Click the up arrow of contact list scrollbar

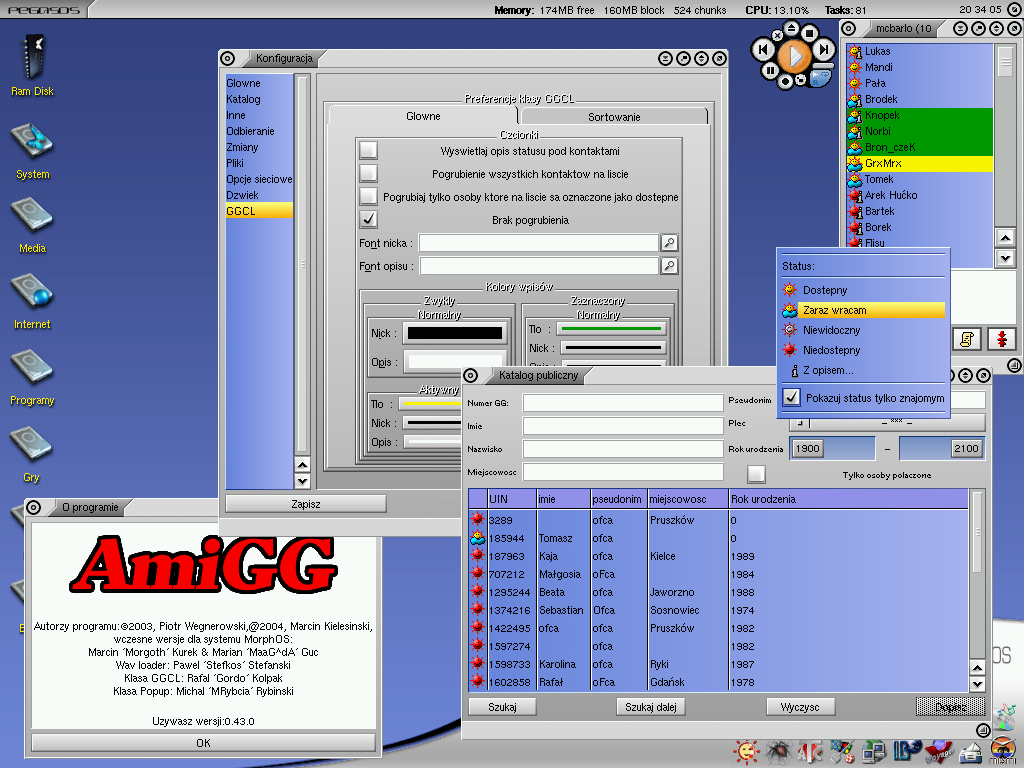click(1005, 238)
